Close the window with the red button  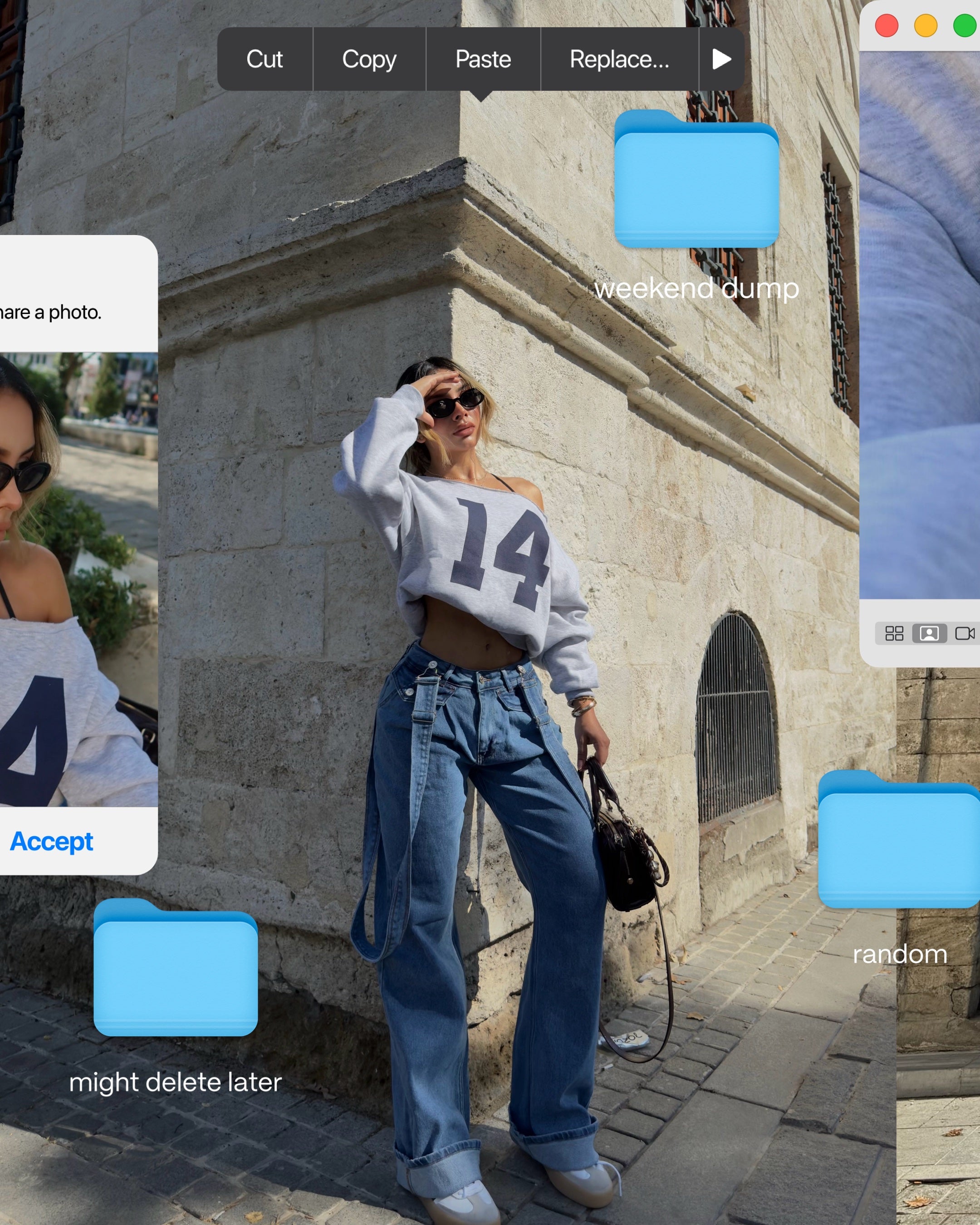point(886,26)
